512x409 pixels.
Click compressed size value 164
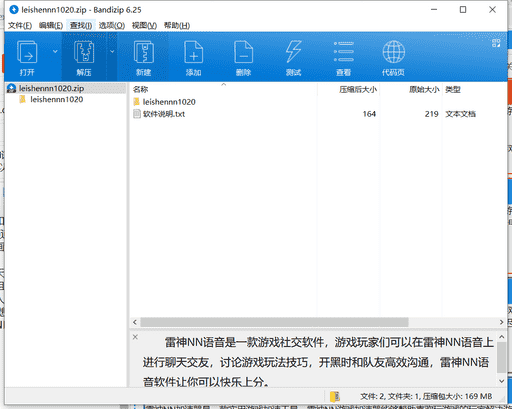(369, 114)
